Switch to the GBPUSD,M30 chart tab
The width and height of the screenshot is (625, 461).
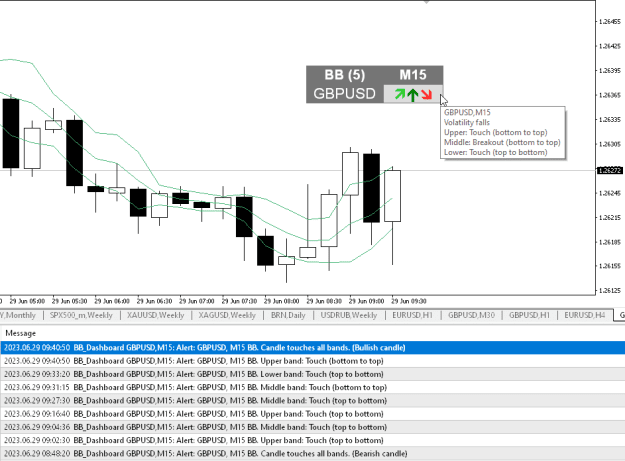(471, 315)
